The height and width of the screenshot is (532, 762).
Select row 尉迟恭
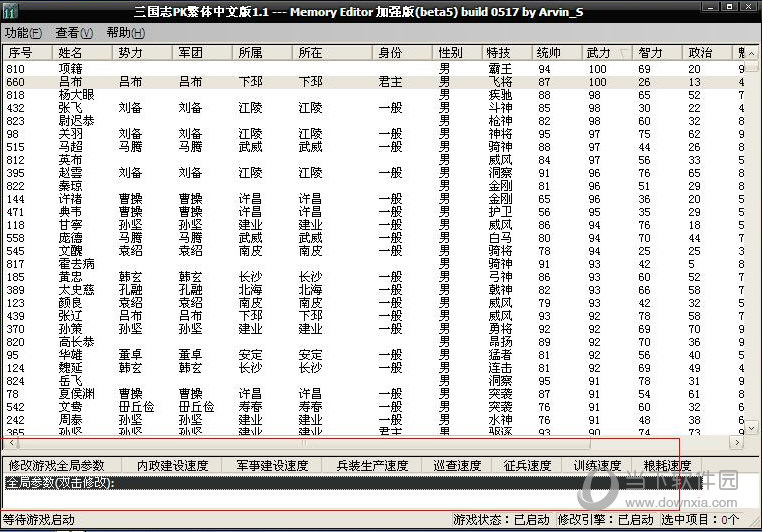tap(374, 121)
